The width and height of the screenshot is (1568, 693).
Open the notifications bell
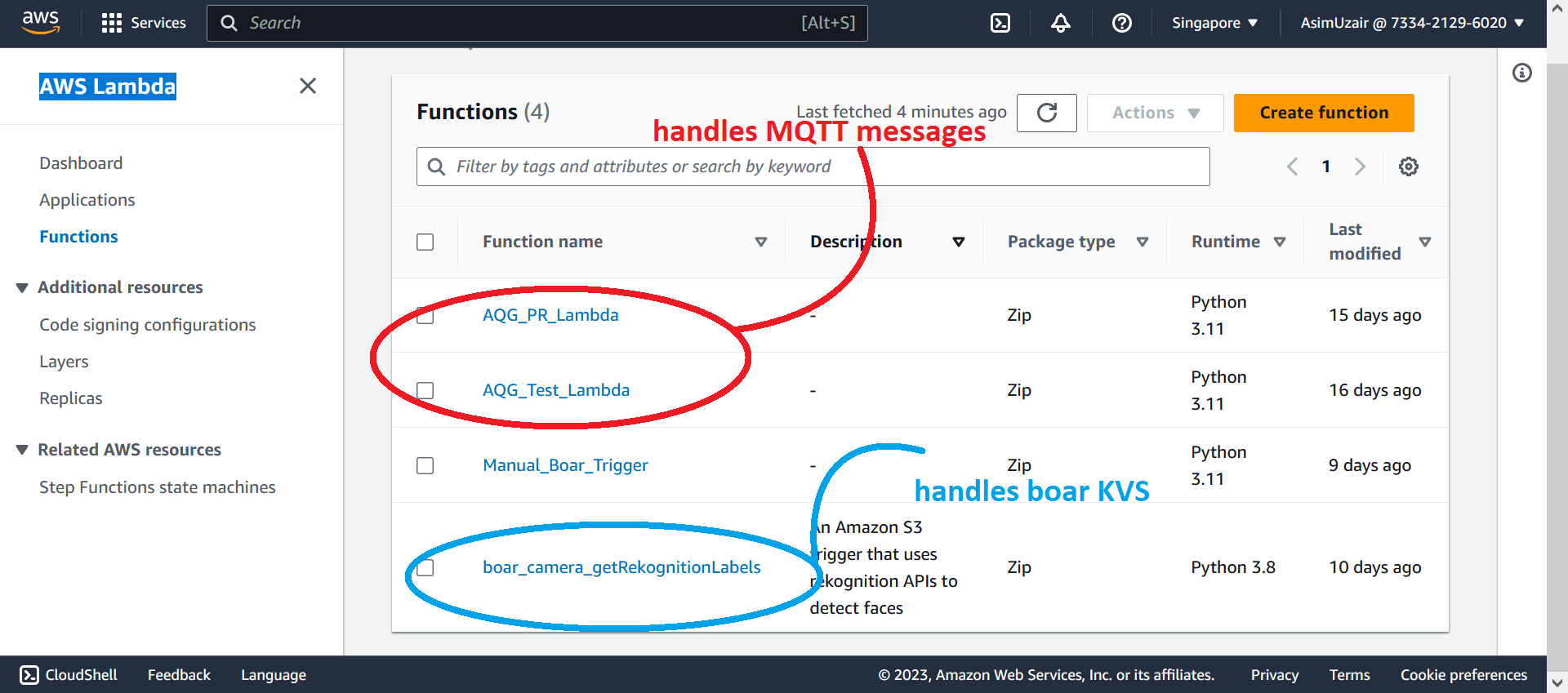(x=1061, y=23)
